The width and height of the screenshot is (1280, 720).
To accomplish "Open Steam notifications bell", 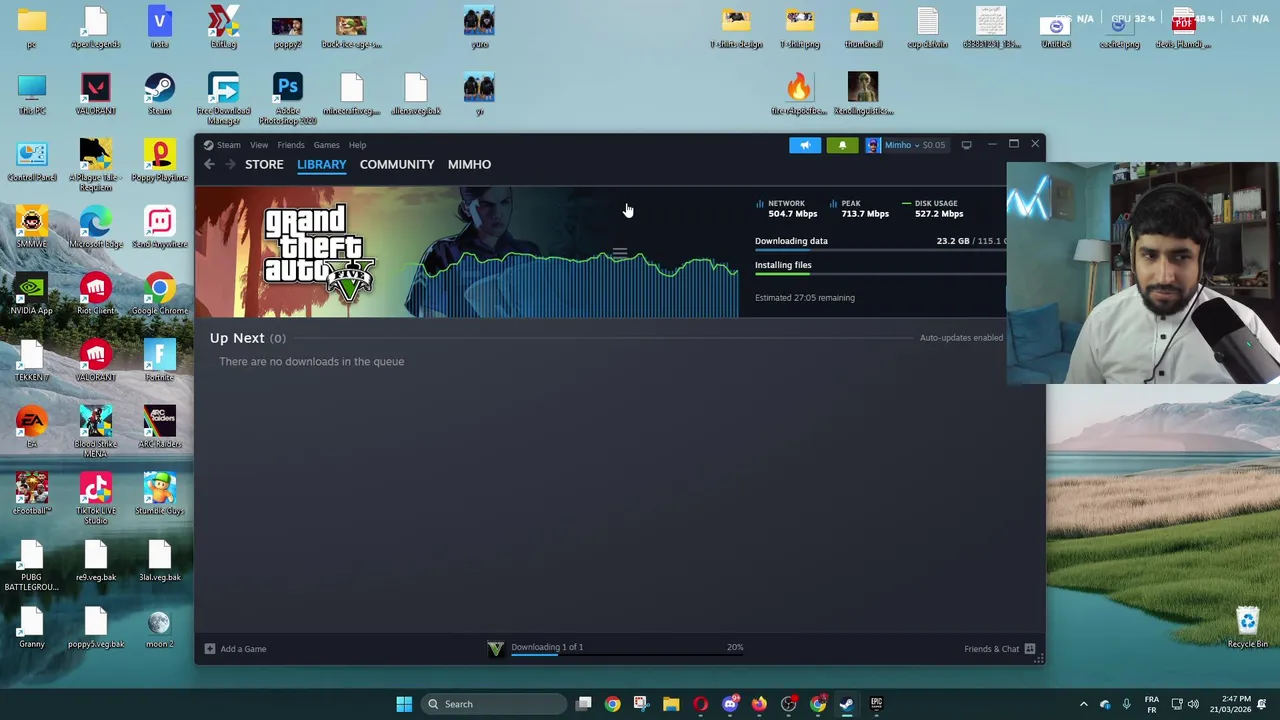I will click(842, 145).
